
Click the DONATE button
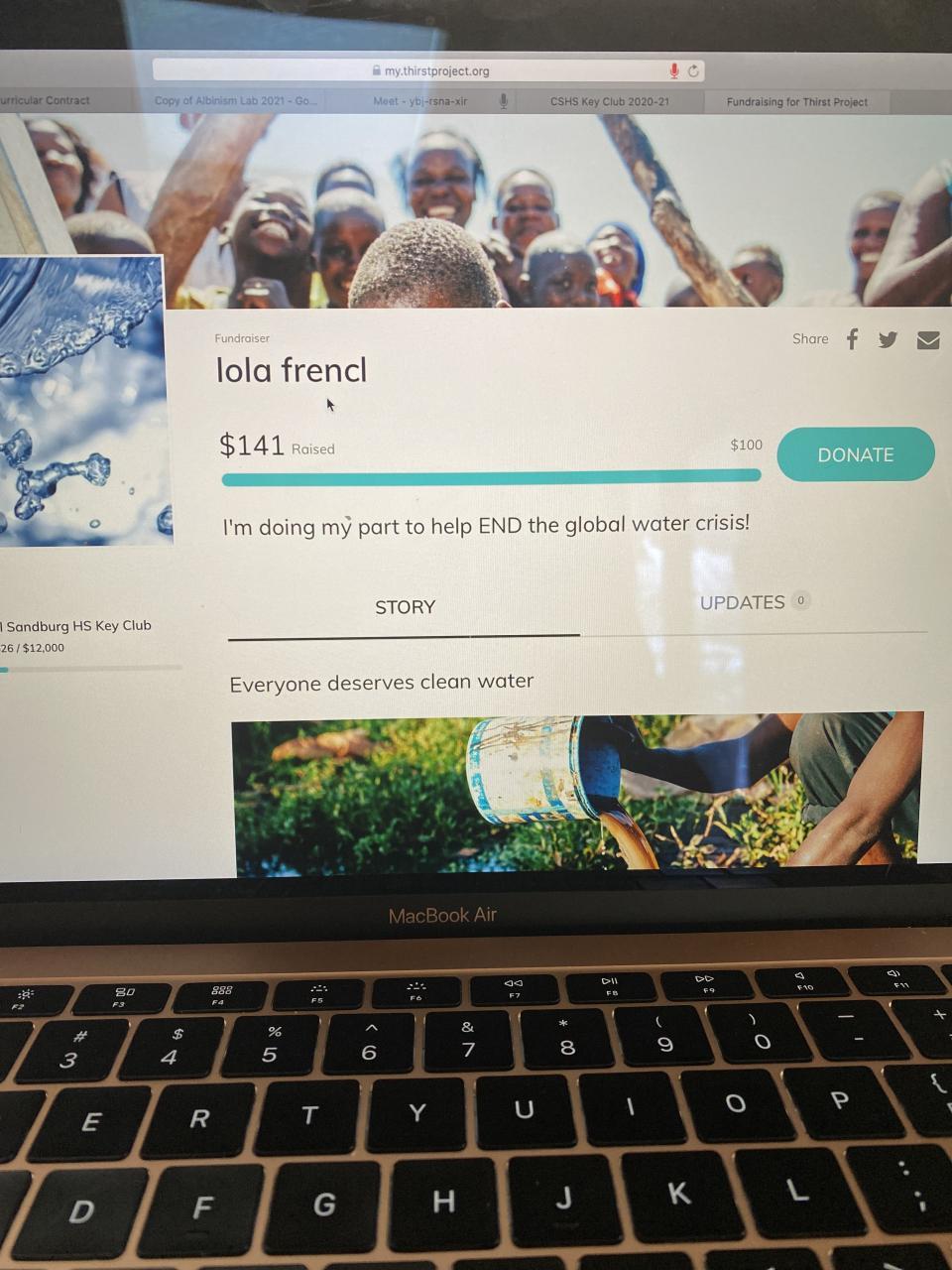[x=856, y=454]
